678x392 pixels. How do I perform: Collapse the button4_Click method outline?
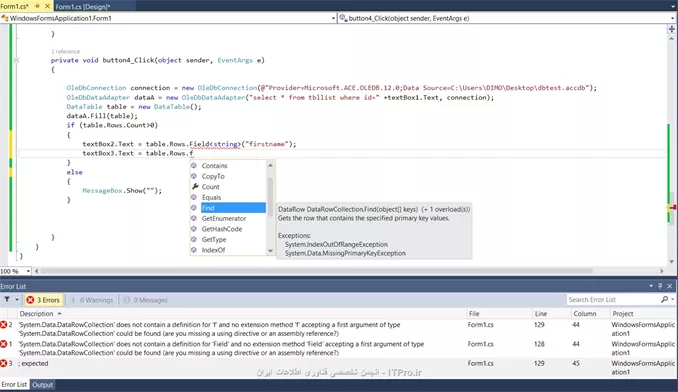(16, 61)
